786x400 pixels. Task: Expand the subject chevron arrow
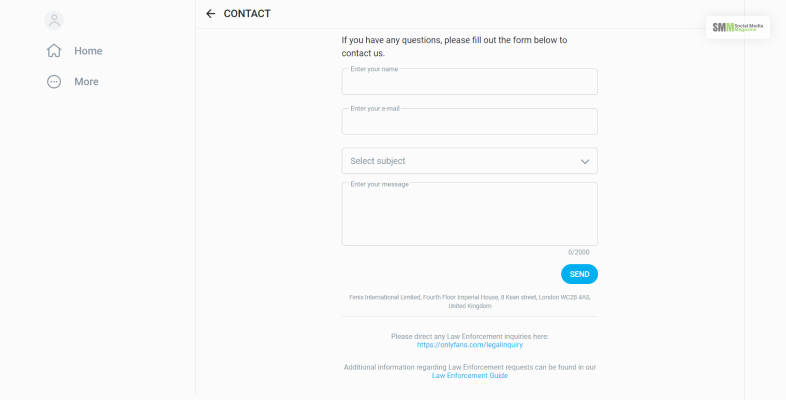click(x=585, y=161)
